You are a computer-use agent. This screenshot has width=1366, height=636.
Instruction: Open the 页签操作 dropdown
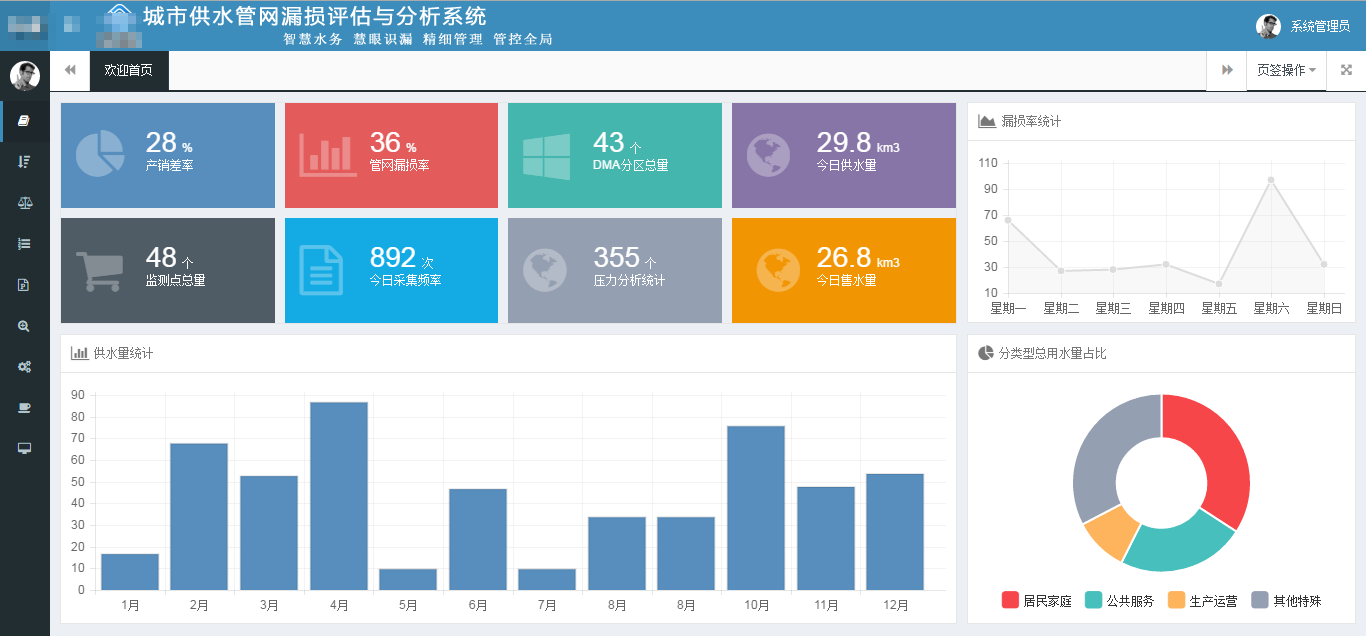coord(1286,70)
